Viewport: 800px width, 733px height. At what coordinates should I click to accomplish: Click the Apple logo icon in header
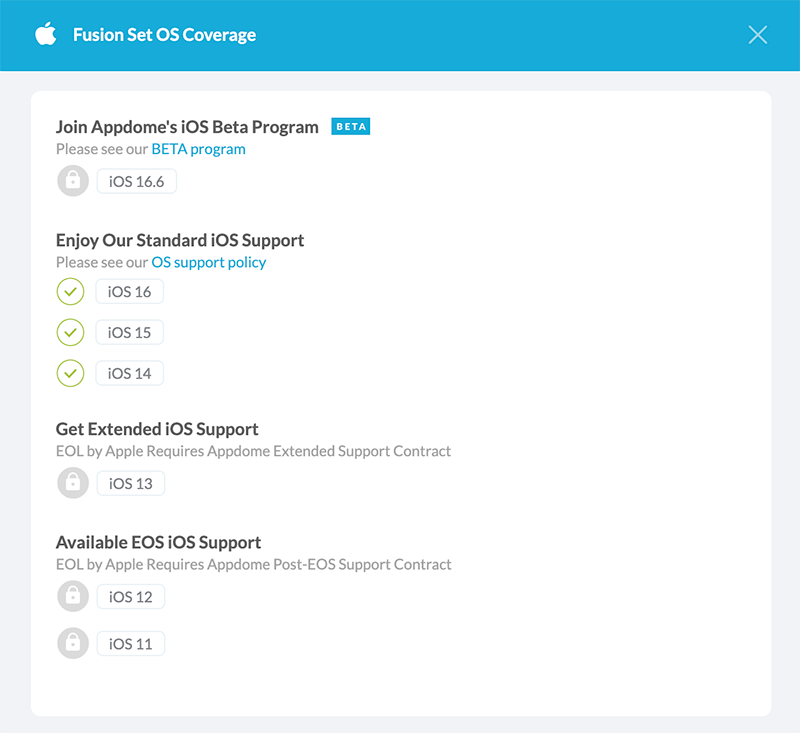(x=45, y=35)
